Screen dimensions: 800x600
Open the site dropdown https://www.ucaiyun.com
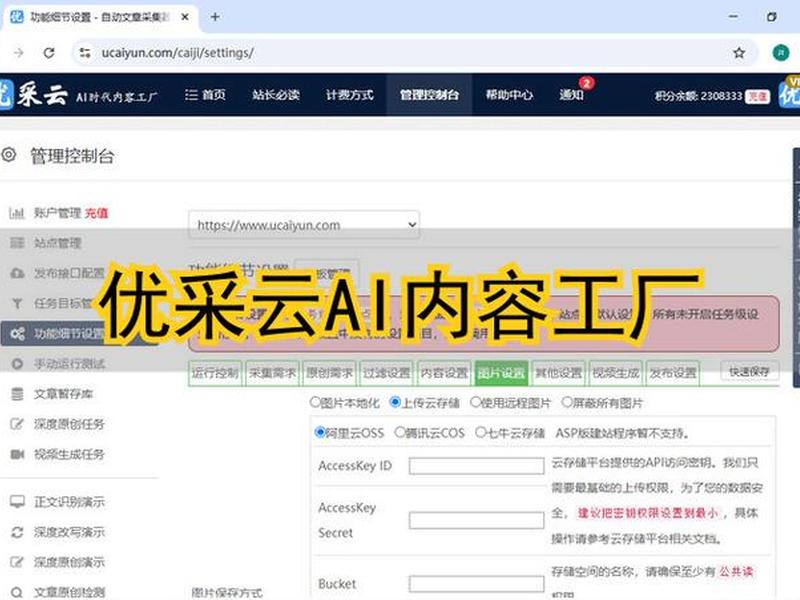[x=304, y=224]
